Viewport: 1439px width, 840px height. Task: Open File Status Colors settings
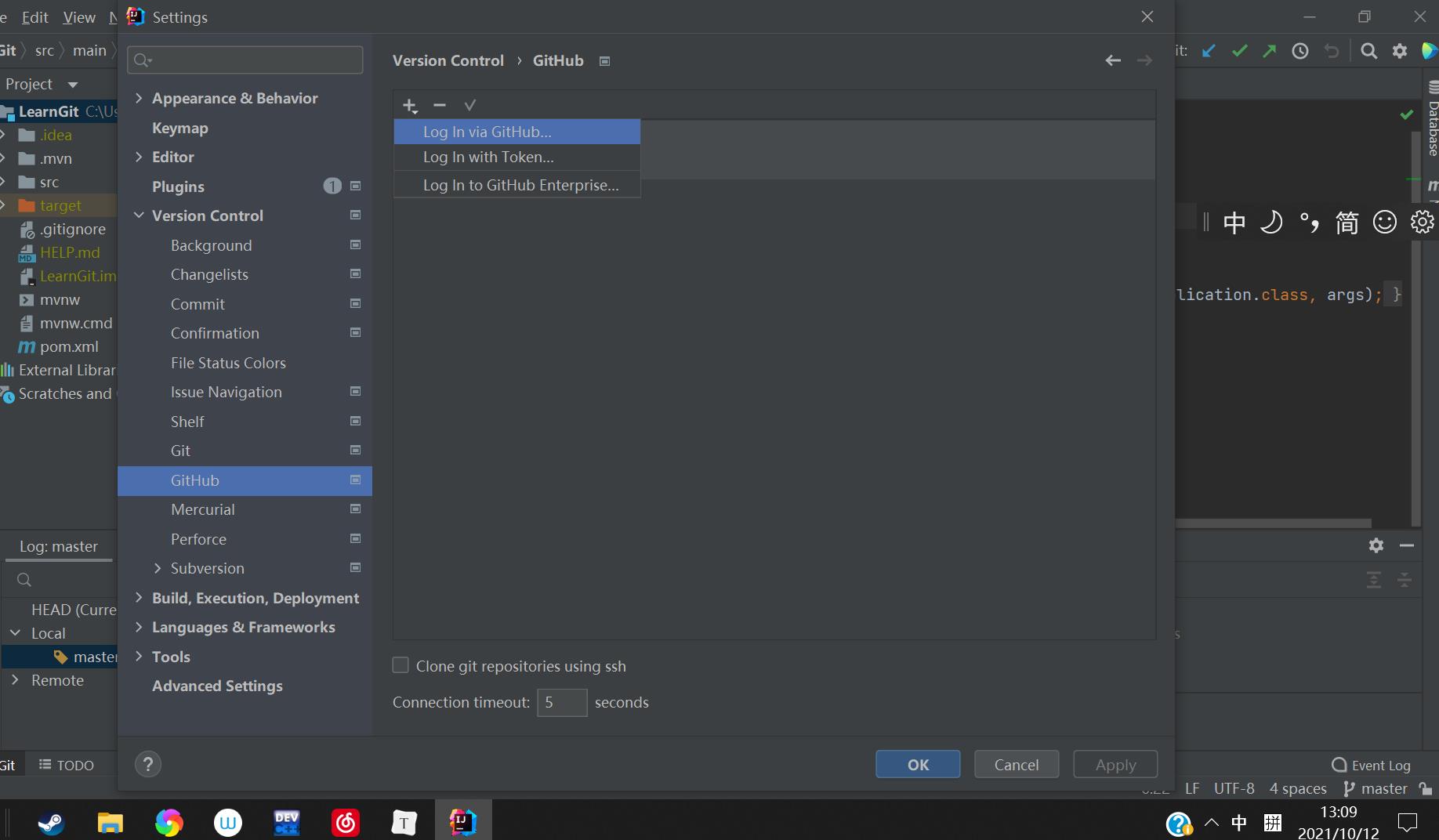point(228,363)
